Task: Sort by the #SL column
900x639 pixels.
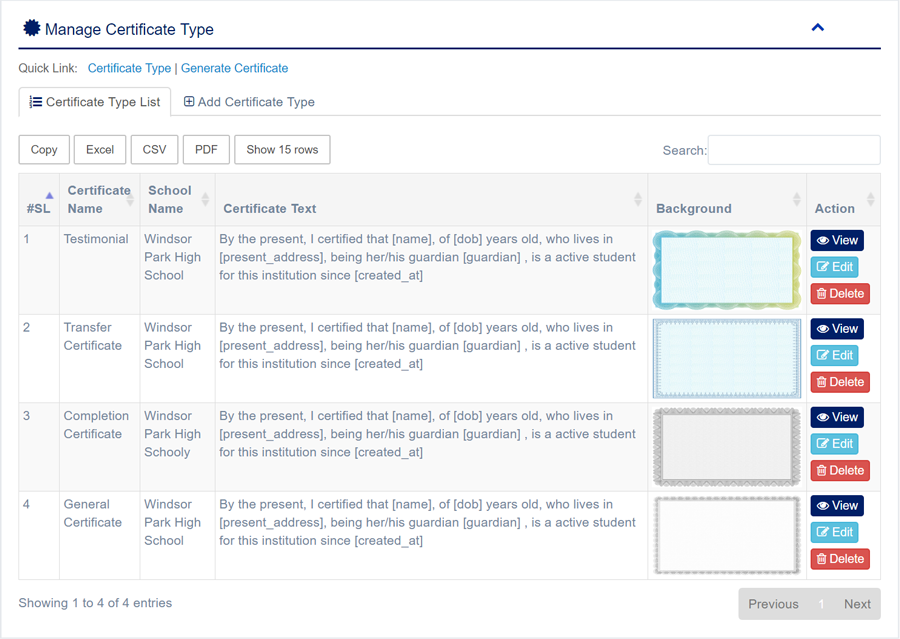Action: pos(39,200)
